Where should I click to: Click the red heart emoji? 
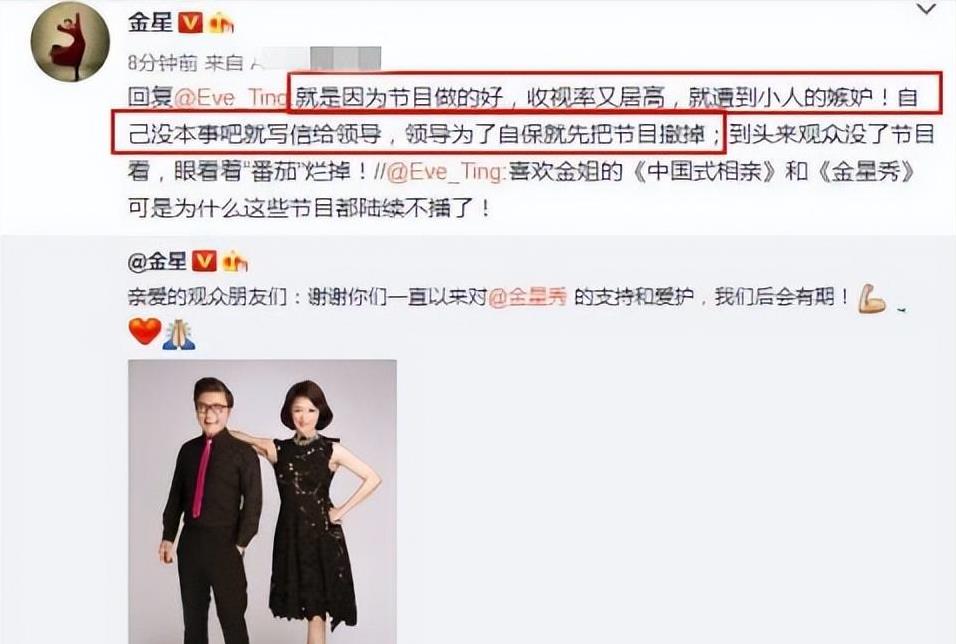tap(145, 332)
